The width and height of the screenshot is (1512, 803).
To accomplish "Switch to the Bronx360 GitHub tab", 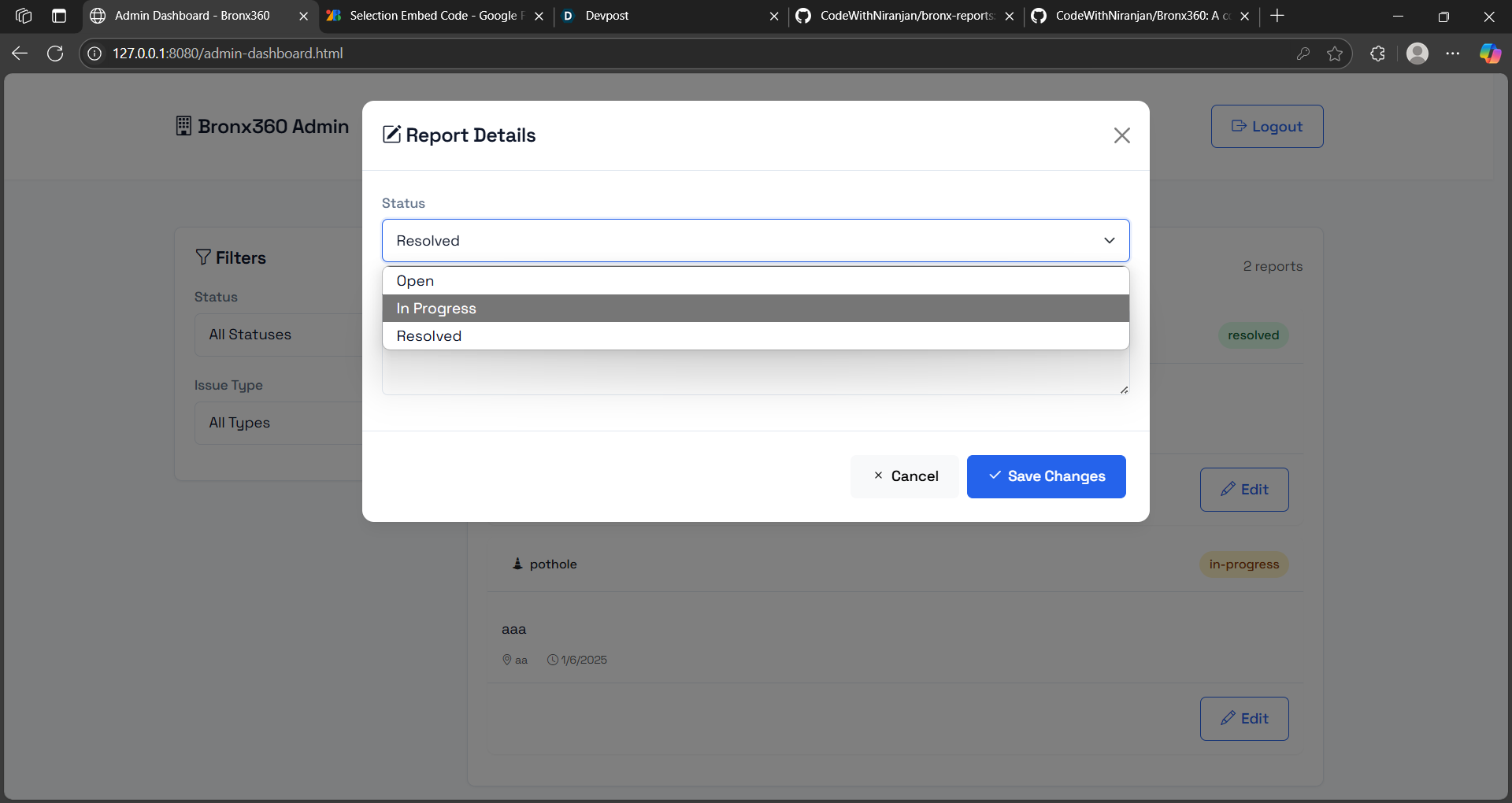I will click(x=1141, y=16).
